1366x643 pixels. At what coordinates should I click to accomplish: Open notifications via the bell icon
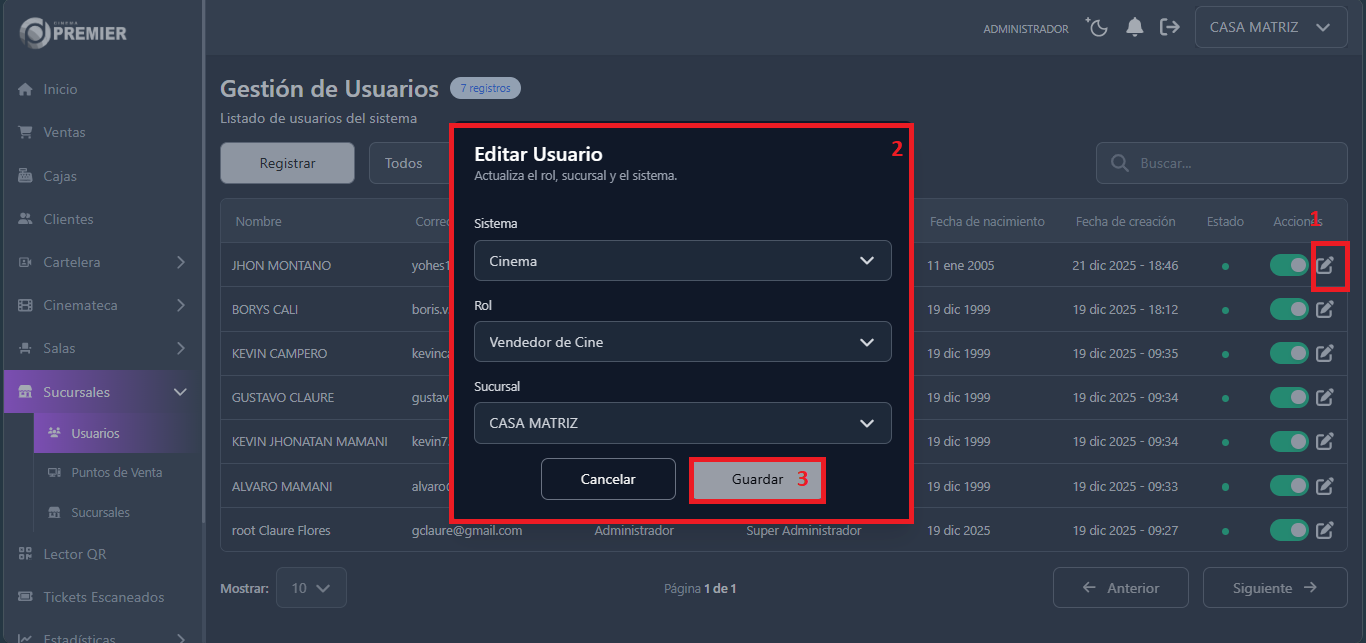tap(1135, 27)
